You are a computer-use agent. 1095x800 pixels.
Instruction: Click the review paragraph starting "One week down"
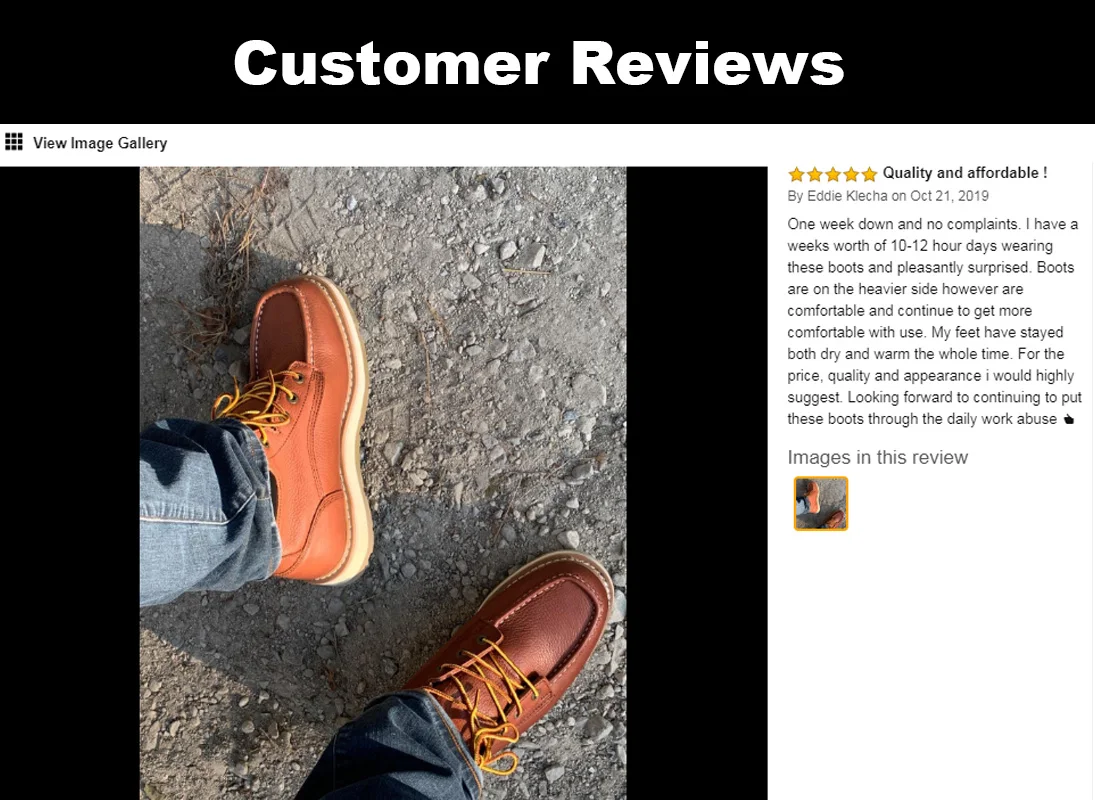pos(934,321)
